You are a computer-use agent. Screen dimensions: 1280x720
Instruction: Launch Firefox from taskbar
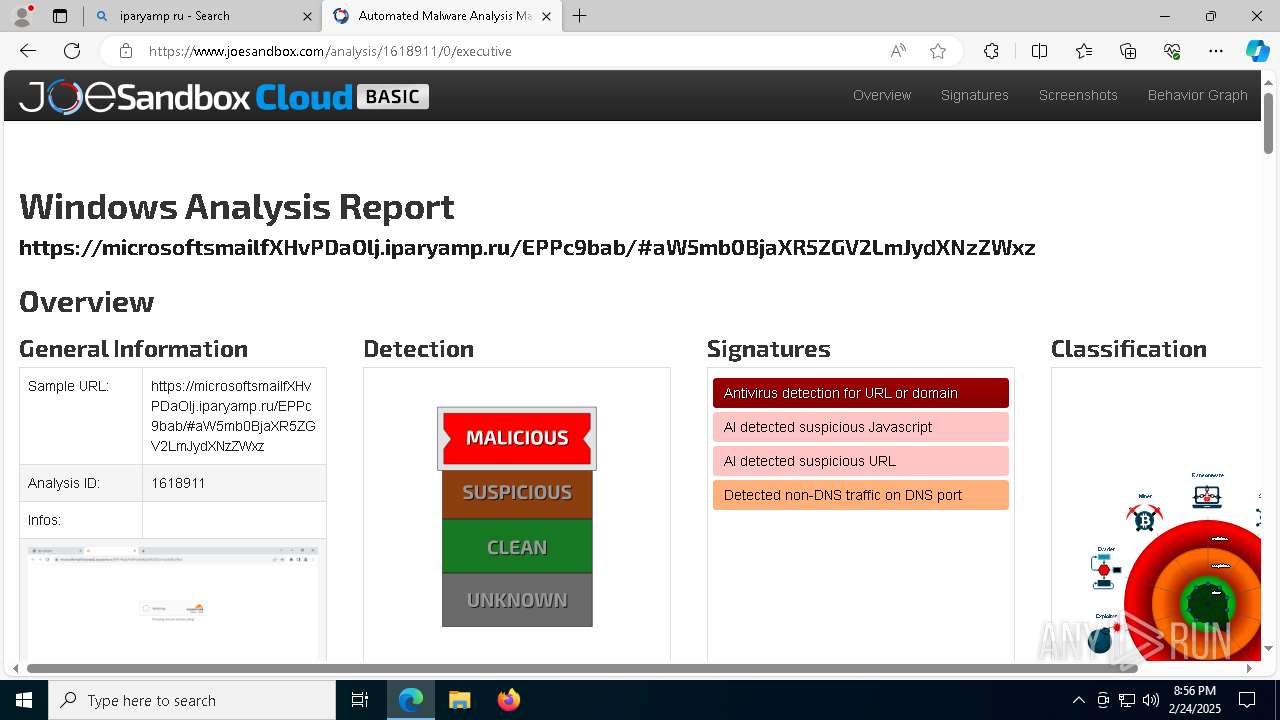[x=508, y=700]
